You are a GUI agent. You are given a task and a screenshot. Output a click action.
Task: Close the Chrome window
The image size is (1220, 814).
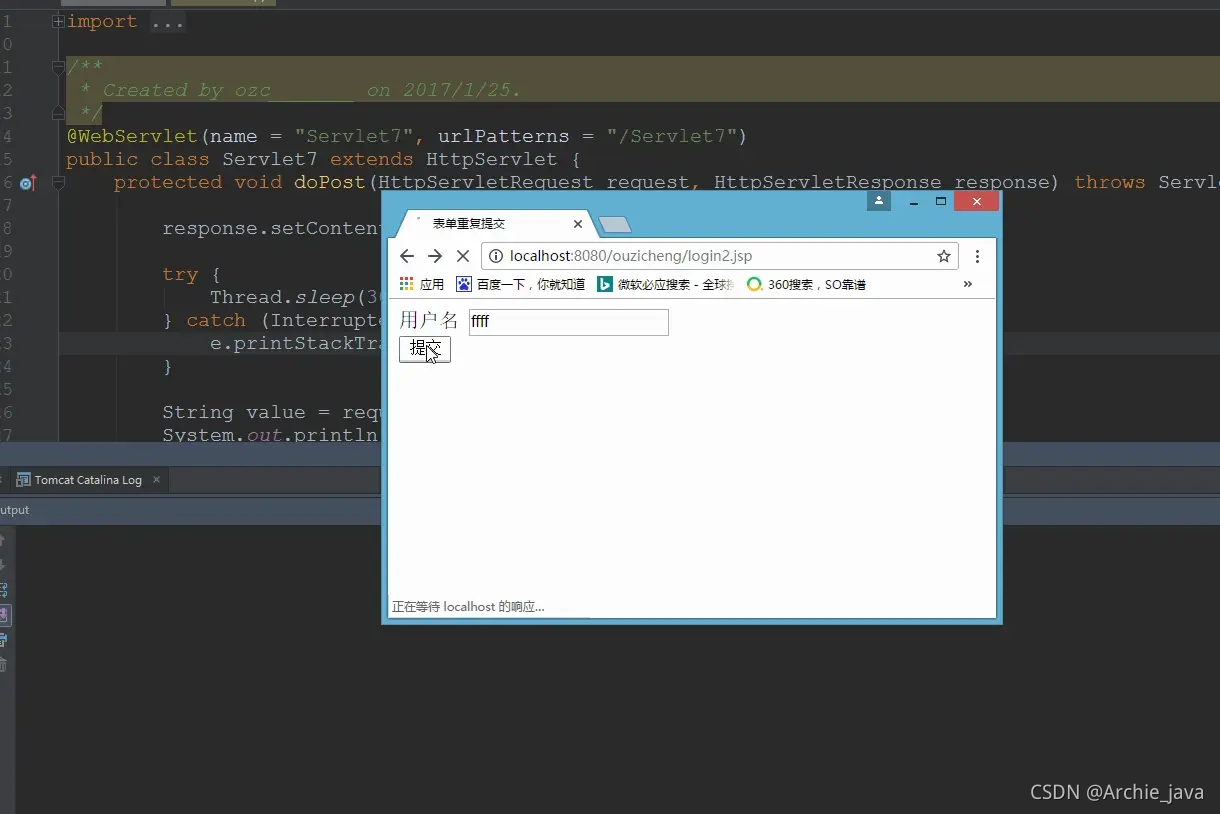pos(976,201)
